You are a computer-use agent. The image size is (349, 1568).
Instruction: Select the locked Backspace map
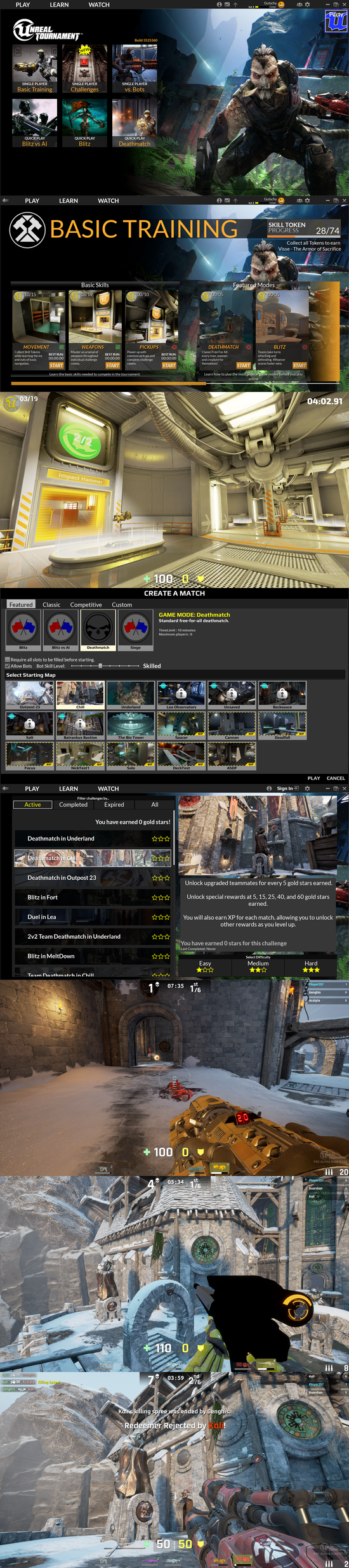(x=282, y=695)
